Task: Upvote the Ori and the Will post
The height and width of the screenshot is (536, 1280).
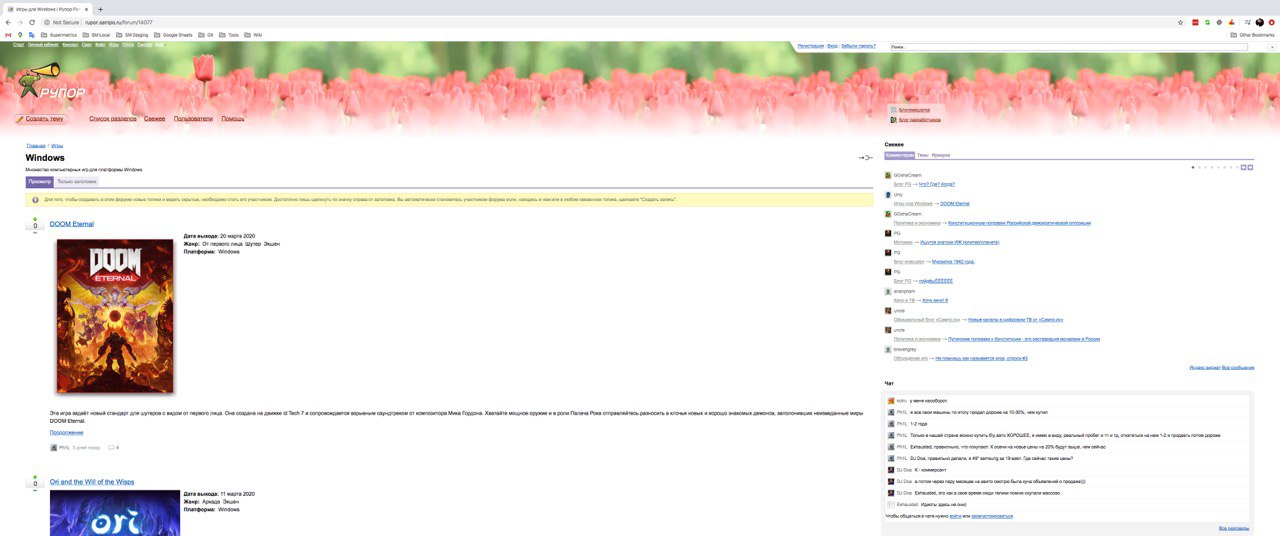Action: pos(35,476)
